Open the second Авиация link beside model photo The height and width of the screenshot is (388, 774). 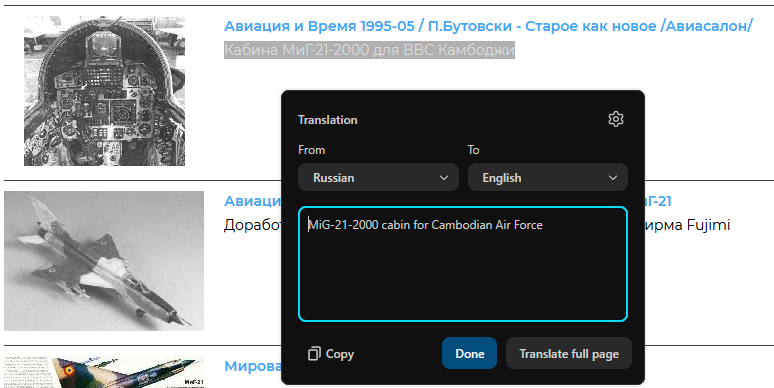pyautogui.click(x=252, y=201)
